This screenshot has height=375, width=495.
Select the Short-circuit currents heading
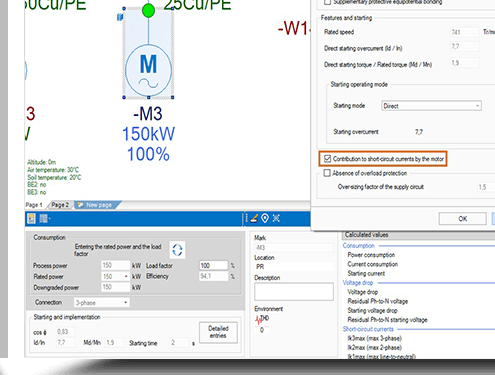pyautogui.click(x=368, y=329)
